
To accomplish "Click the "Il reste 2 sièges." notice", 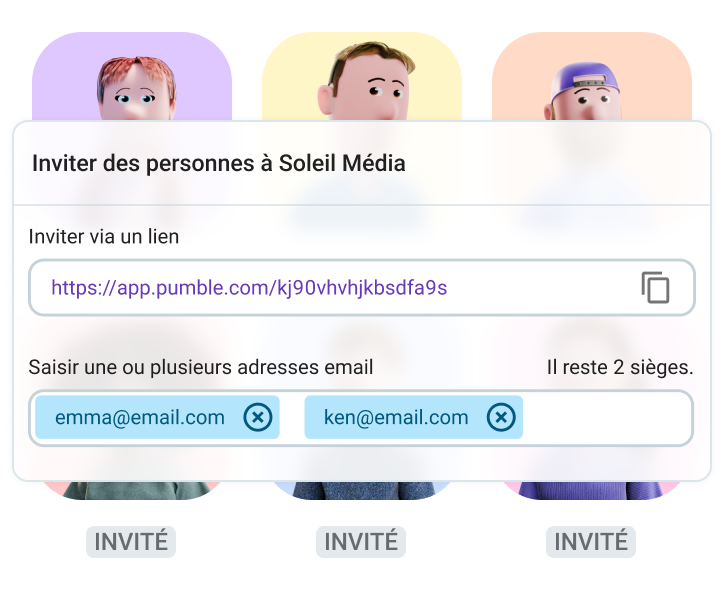I will (x=620, y=367).
